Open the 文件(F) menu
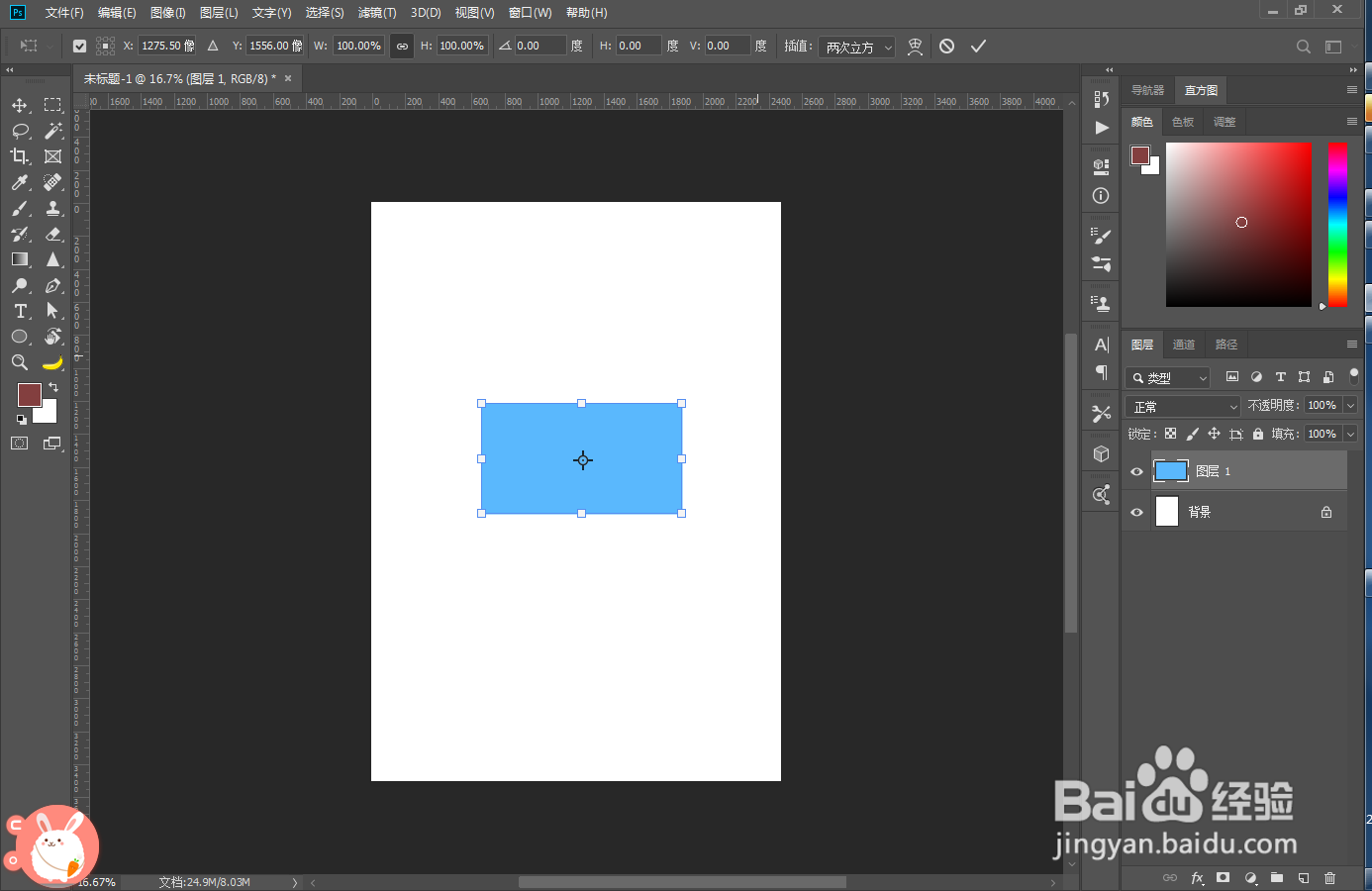This screenshot has height=891, width=1372. tap(64, 13)
